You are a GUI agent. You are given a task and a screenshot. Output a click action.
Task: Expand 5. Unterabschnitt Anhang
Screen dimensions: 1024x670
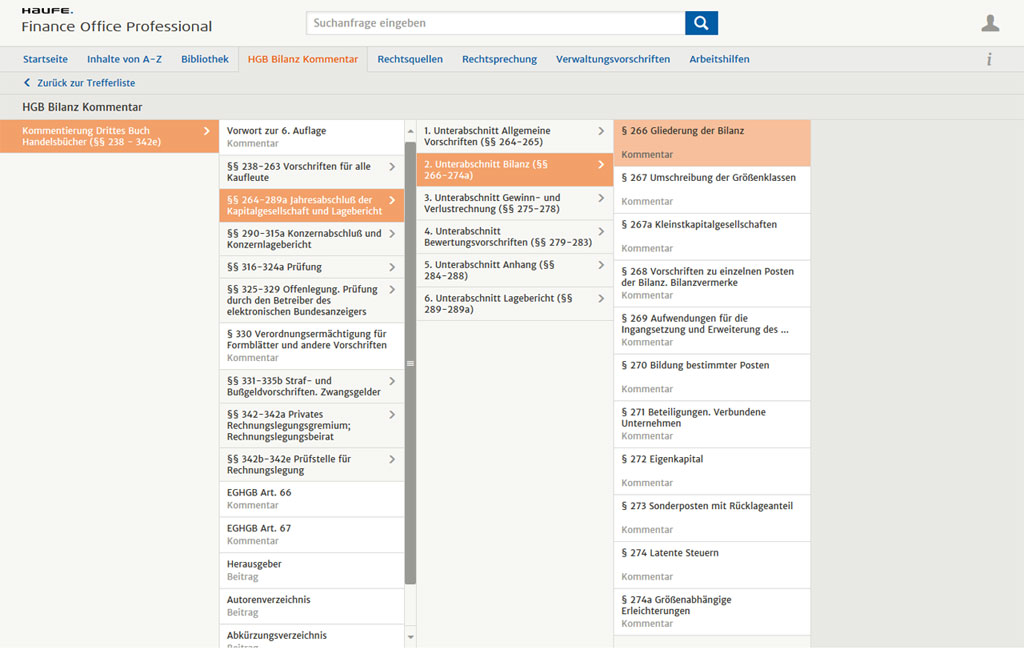click(515, 270)
